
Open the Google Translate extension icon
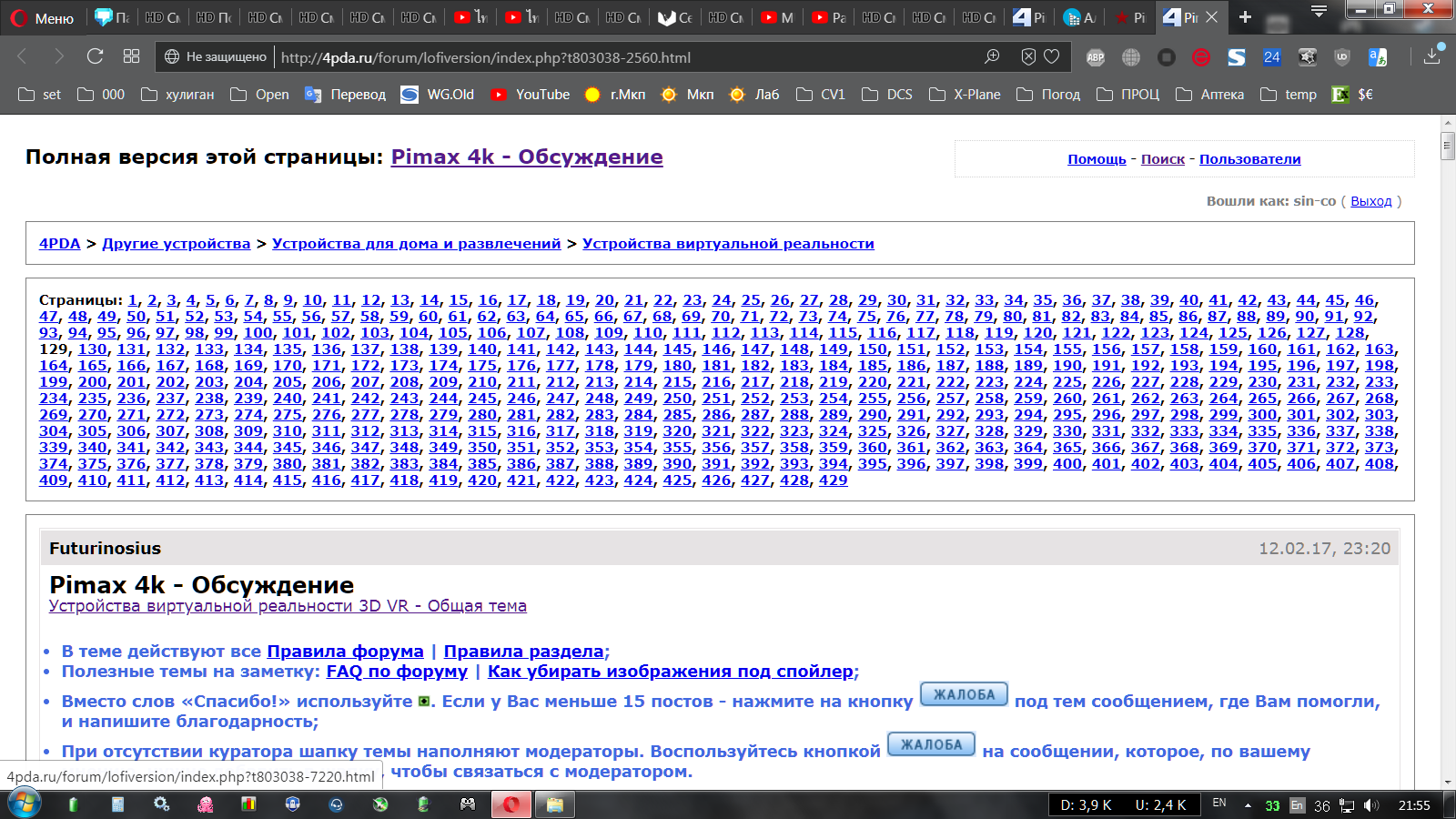pyautogui.click(x=1378, y=57)
